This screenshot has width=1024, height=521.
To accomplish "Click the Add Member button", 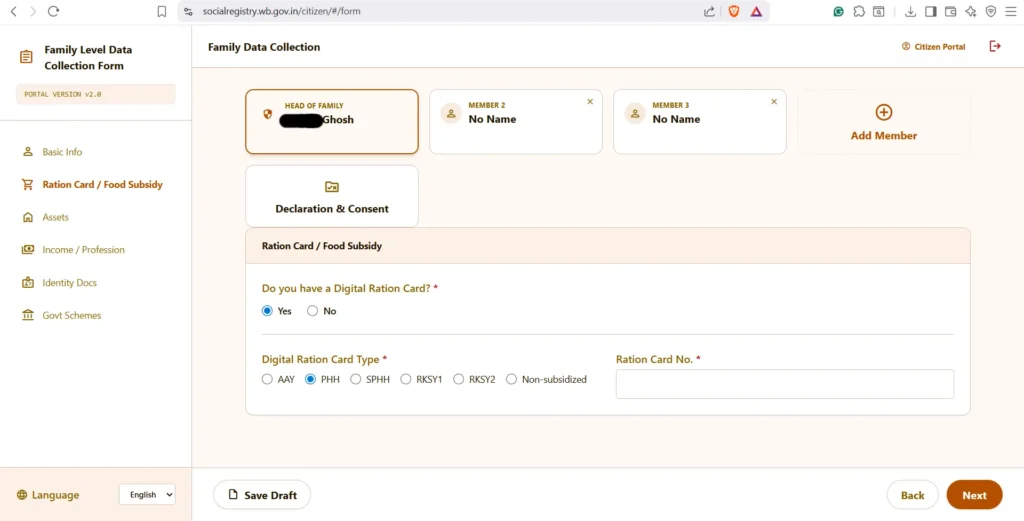I will click(884, 121).
